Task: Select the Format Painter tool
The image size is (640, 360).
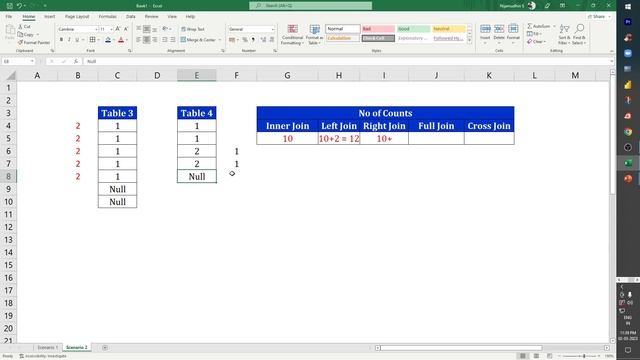Action: pyautogui.click(x=34, y=42)
